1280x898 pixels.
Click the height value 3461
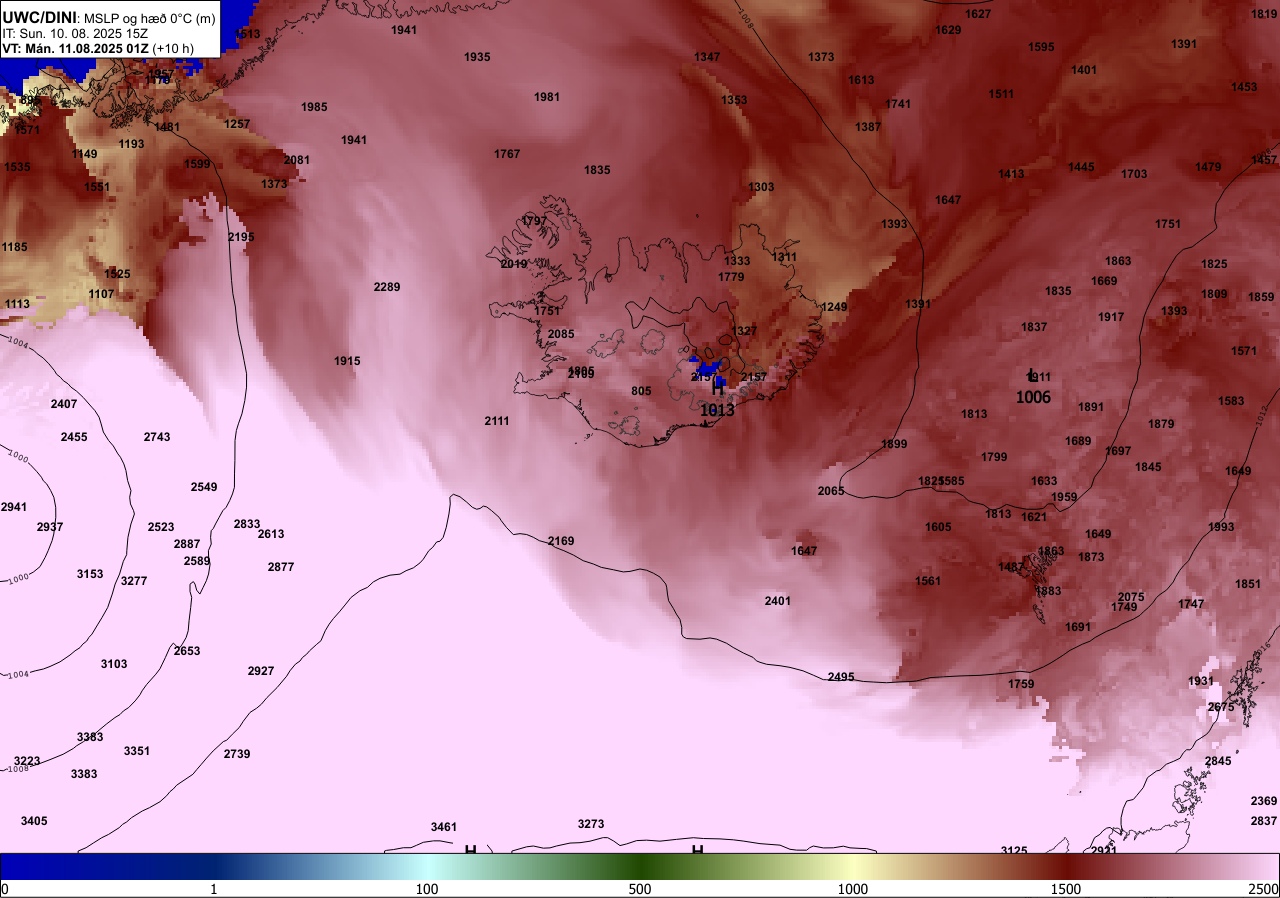coord(444,827)
